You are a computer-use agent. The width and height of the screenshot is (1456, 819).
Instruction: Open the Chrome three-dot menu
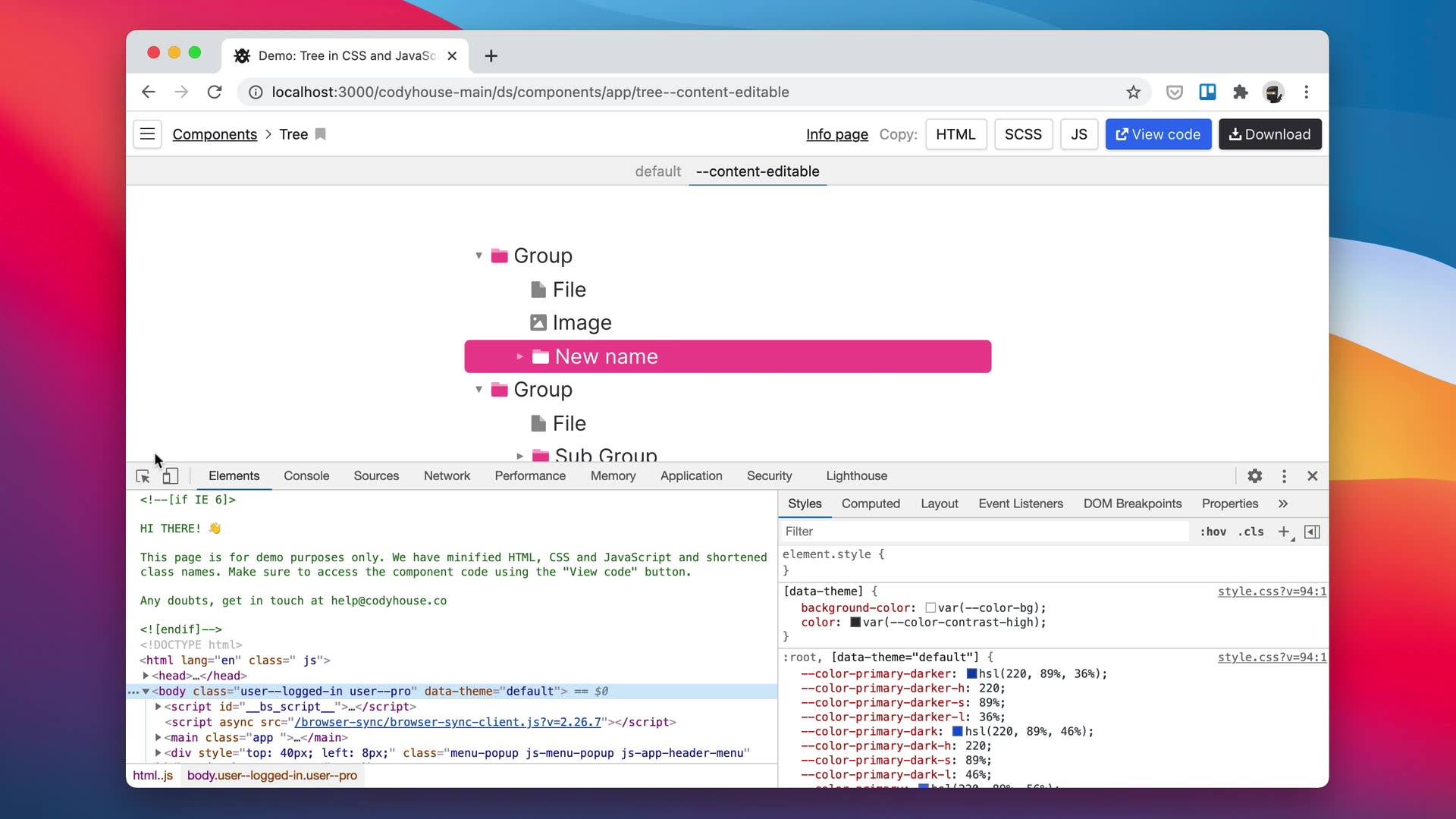pyautogui.click(x=1307, y=92)
